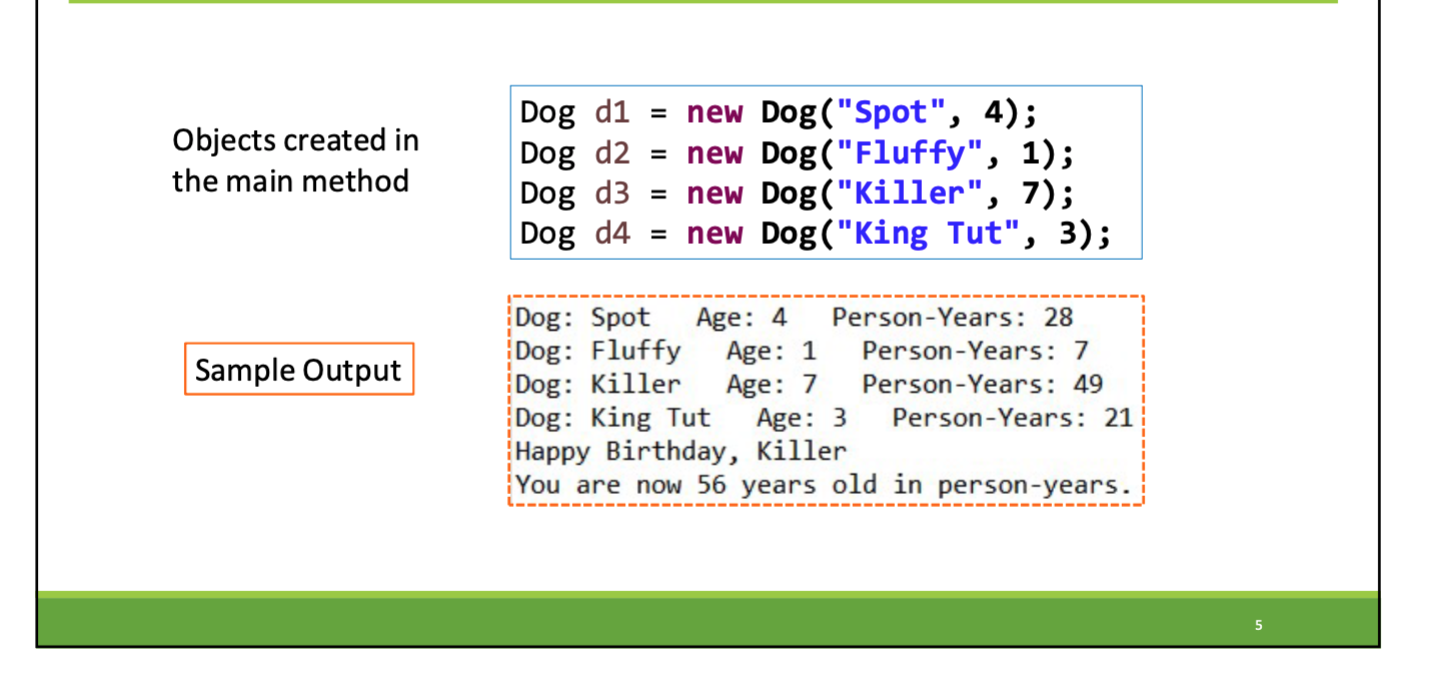
Task: Click the green bar at the top
Action: pos(700,5)
